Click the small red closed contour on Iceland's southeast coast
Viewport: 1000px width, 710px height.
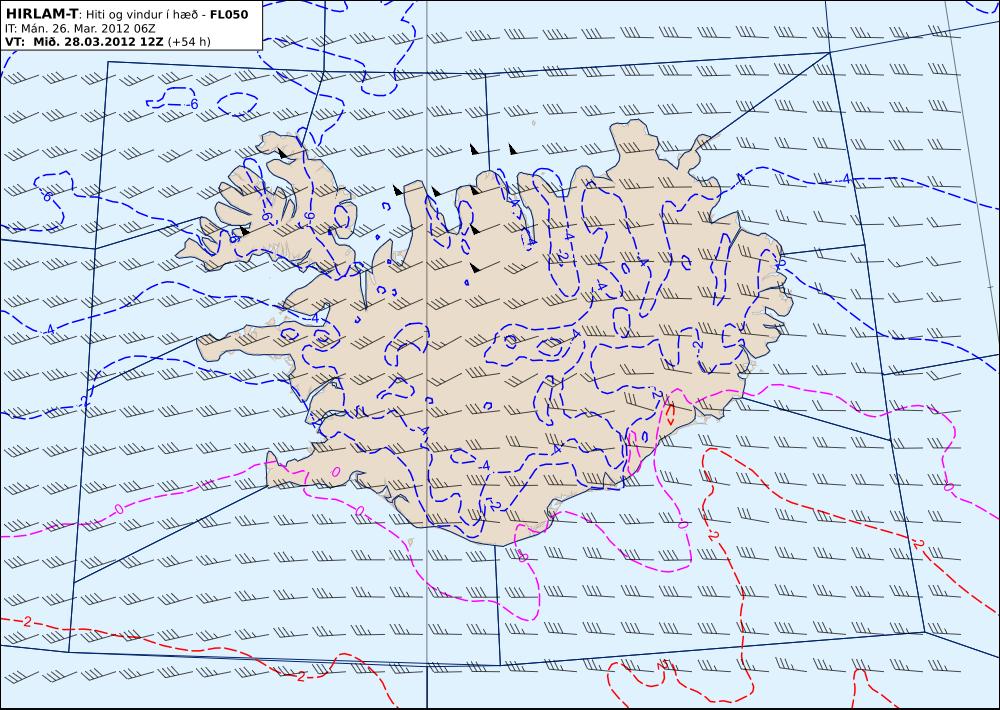(x=670, y=414)
